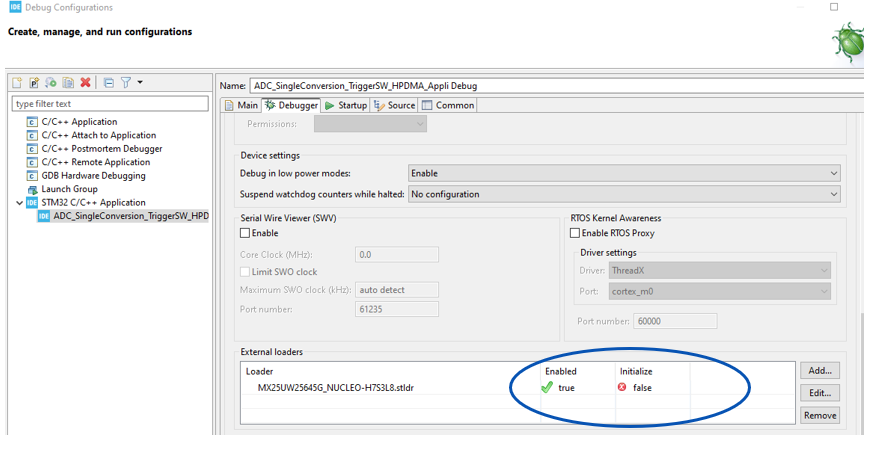
Task: Collapse the STM32 C/C++ Application node
Action: click(19, 203)
